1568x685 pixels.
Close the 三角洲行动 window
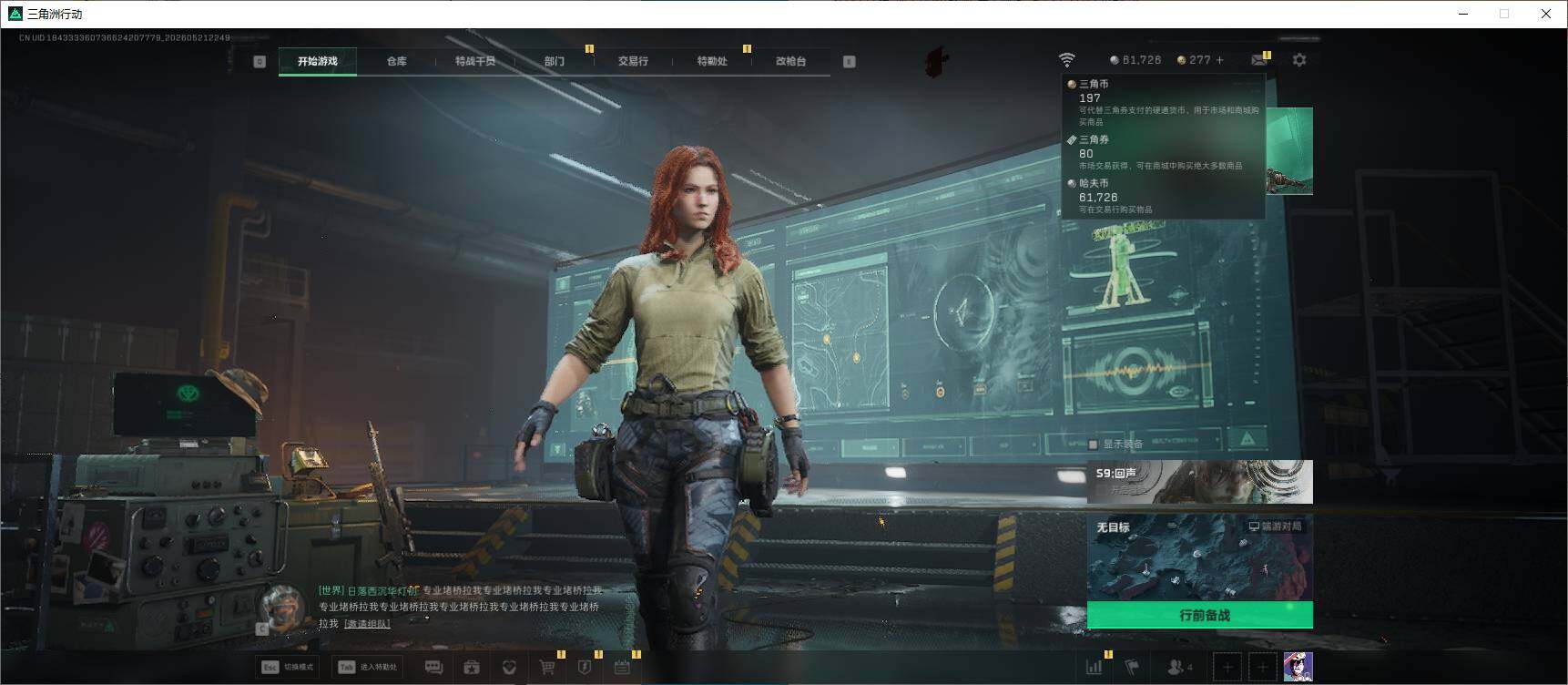coord(1546,14)
